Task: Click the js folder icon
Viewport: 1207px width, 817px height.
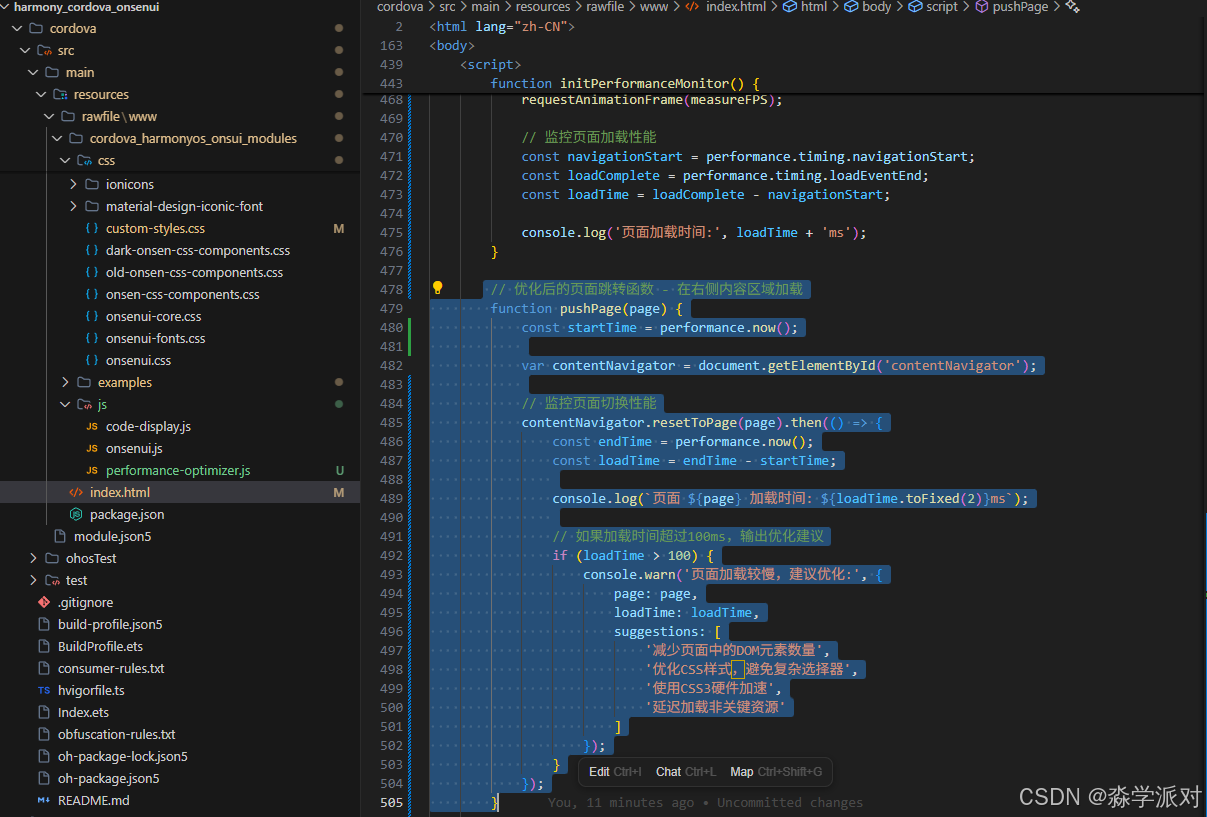Action: click(84, 405)
